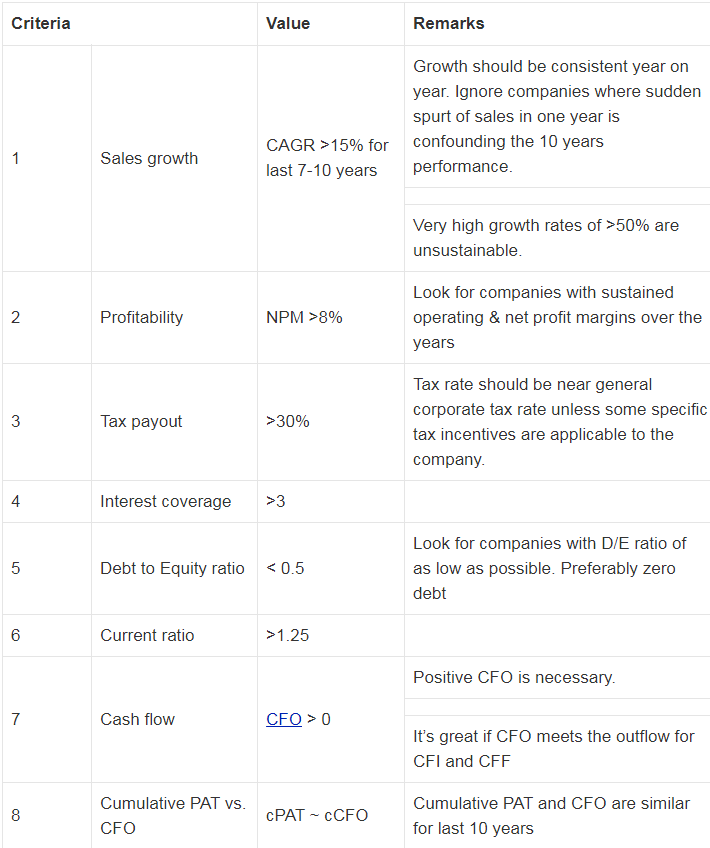Click the Cumulative PAT vs. CFO cell
The height and width of the screenshot is (848, 710).
[172, 815]
